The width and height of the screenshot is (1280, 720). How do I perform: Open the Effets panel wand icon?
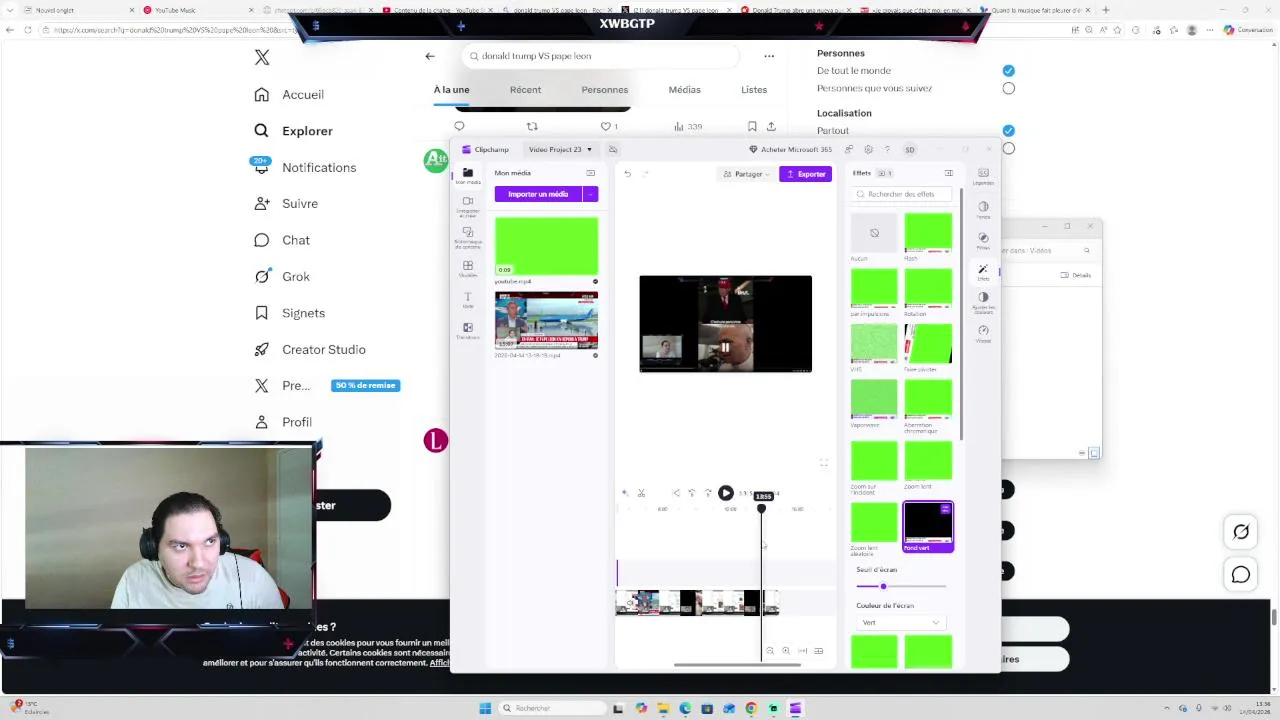983,269
